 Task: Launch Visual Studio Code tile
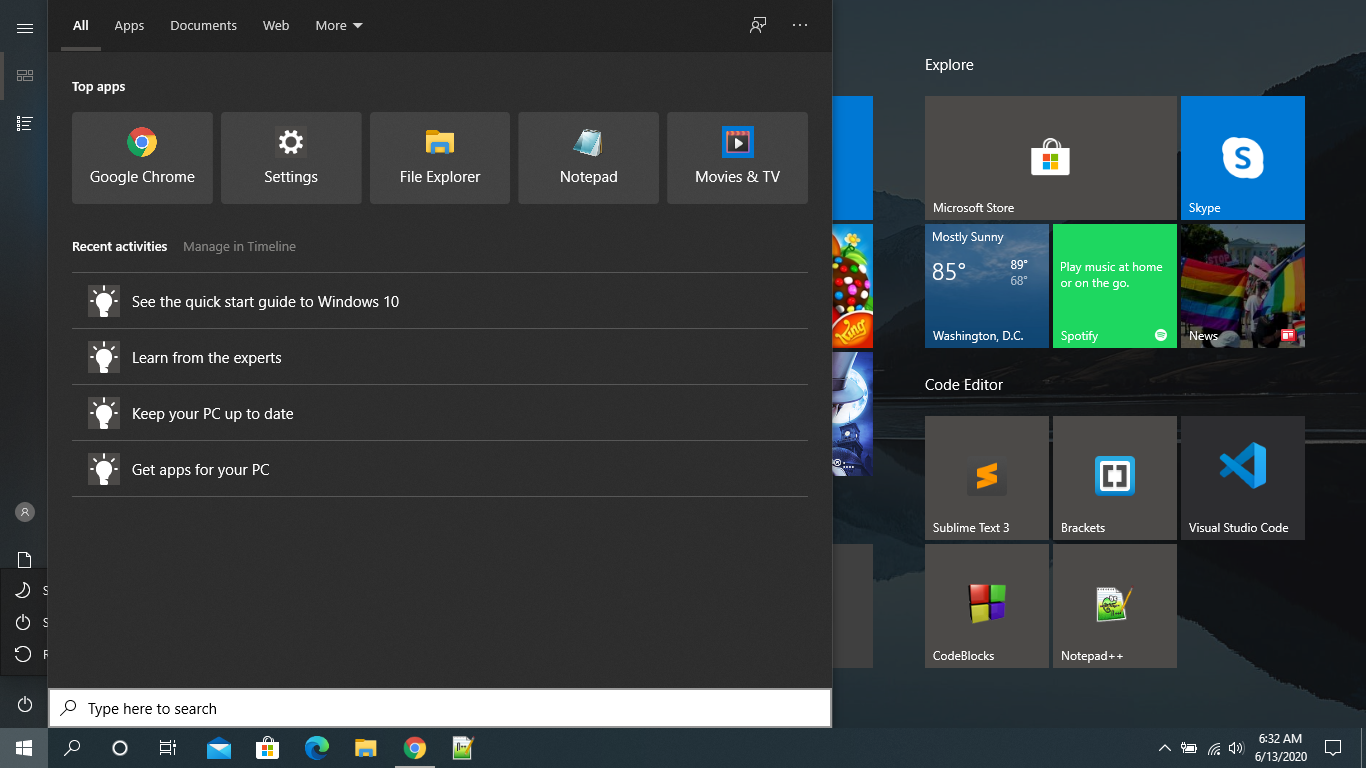tap(1243, 478)
